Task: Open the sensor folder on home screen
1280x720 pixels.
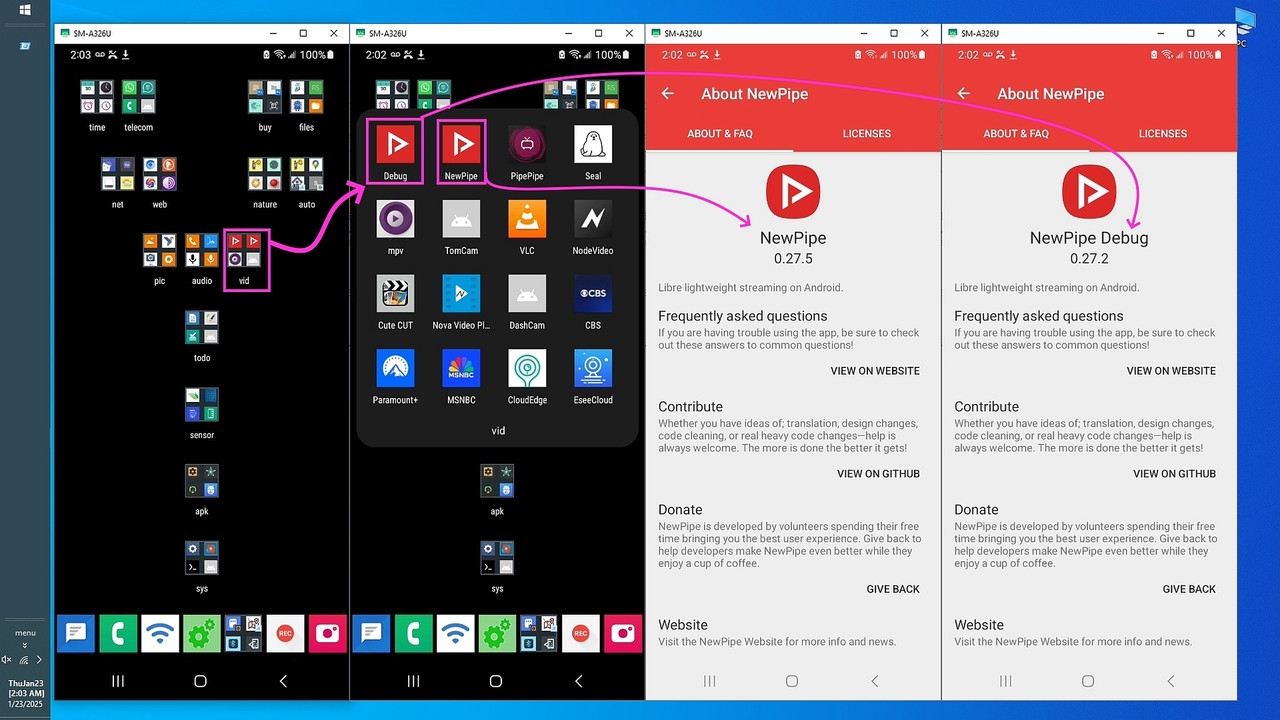Action: [202, 404]
